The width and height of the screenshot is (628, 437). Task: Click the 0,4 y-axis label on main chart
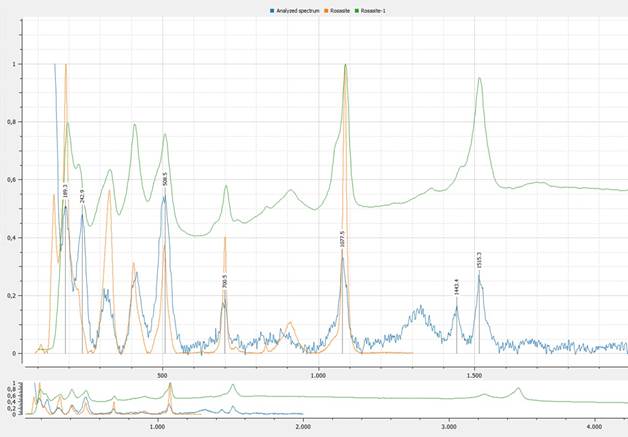(10, 238)
